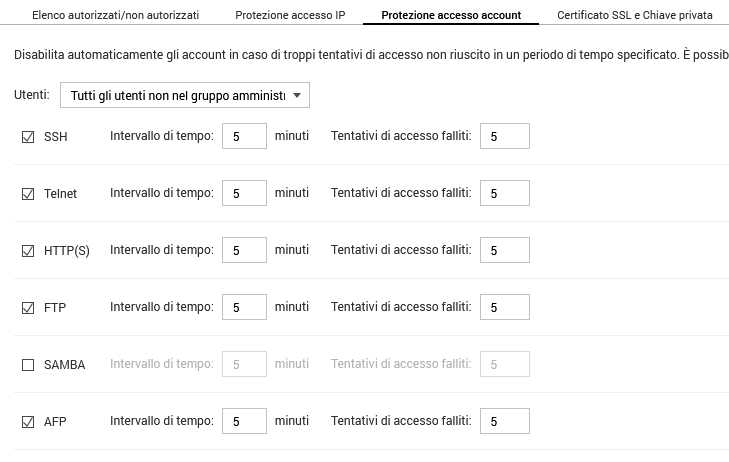Go to Certificato SSL e Chiave privata tab
The width and height of the screenshot is (729, 462).
click(635, 16)
